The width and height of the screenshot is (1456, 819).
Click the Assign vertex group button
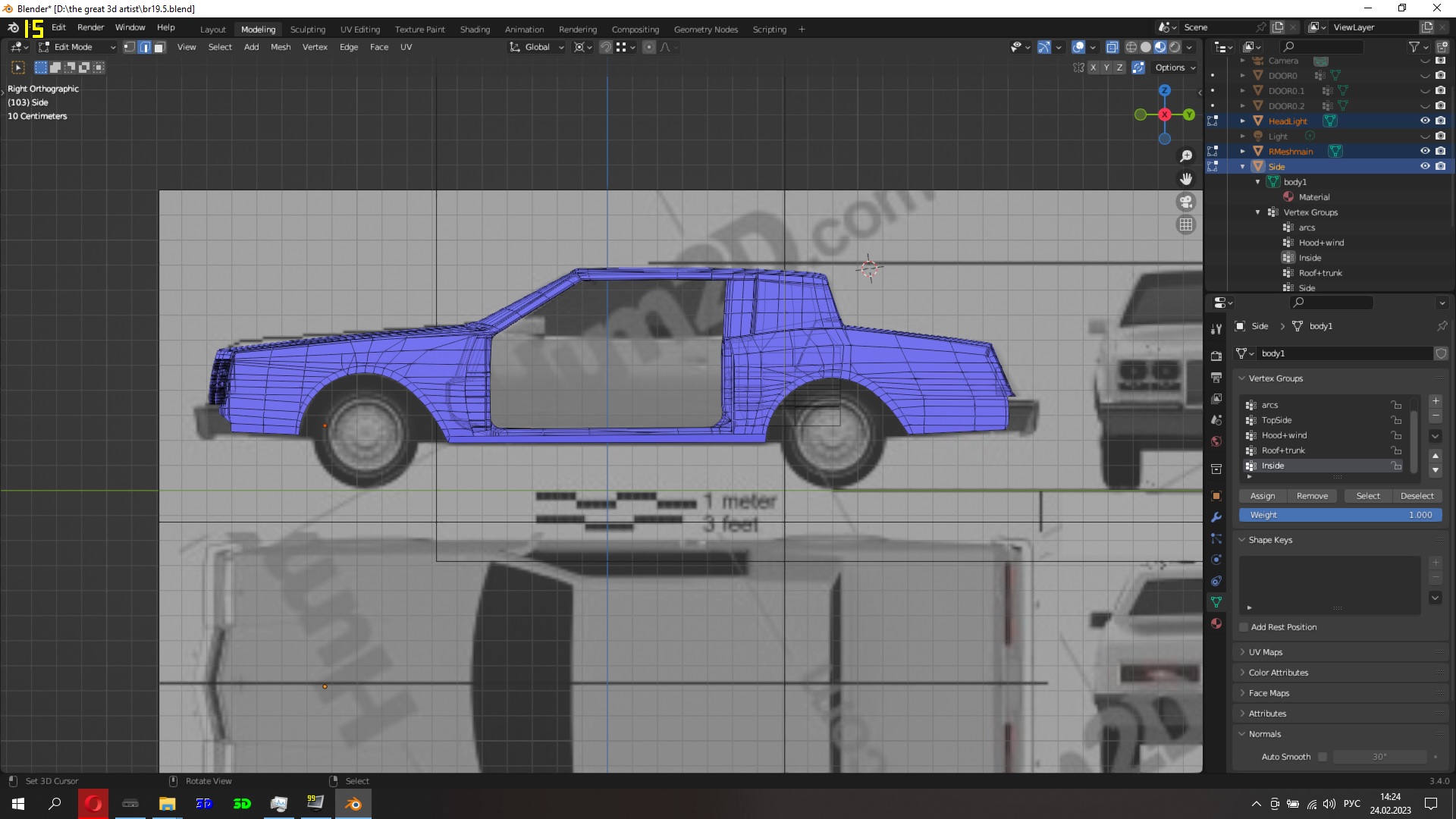pos(1263,496)
